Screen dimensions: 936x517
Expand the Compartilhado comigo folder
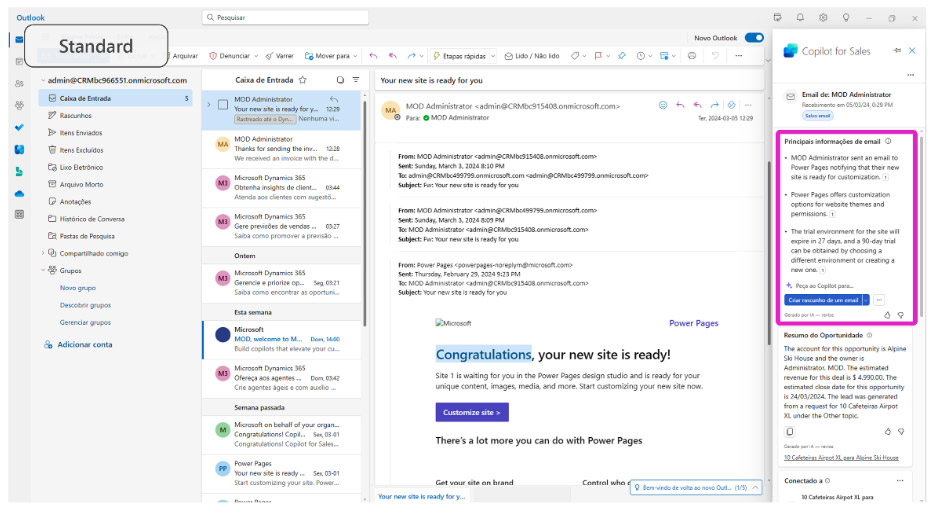tap(43, 253)
